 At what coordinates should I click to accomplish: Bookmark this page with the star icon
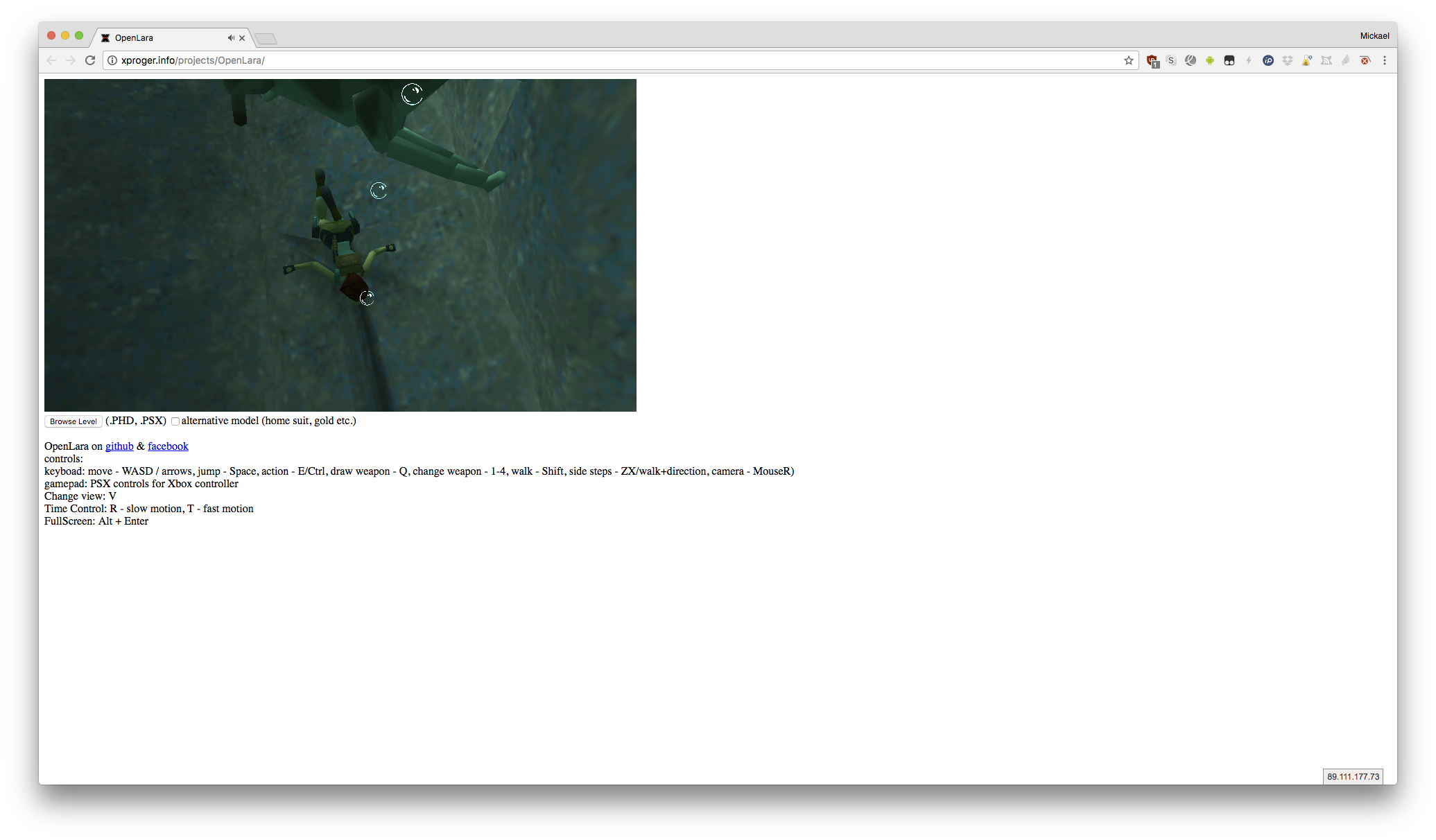pos(1129,60)
